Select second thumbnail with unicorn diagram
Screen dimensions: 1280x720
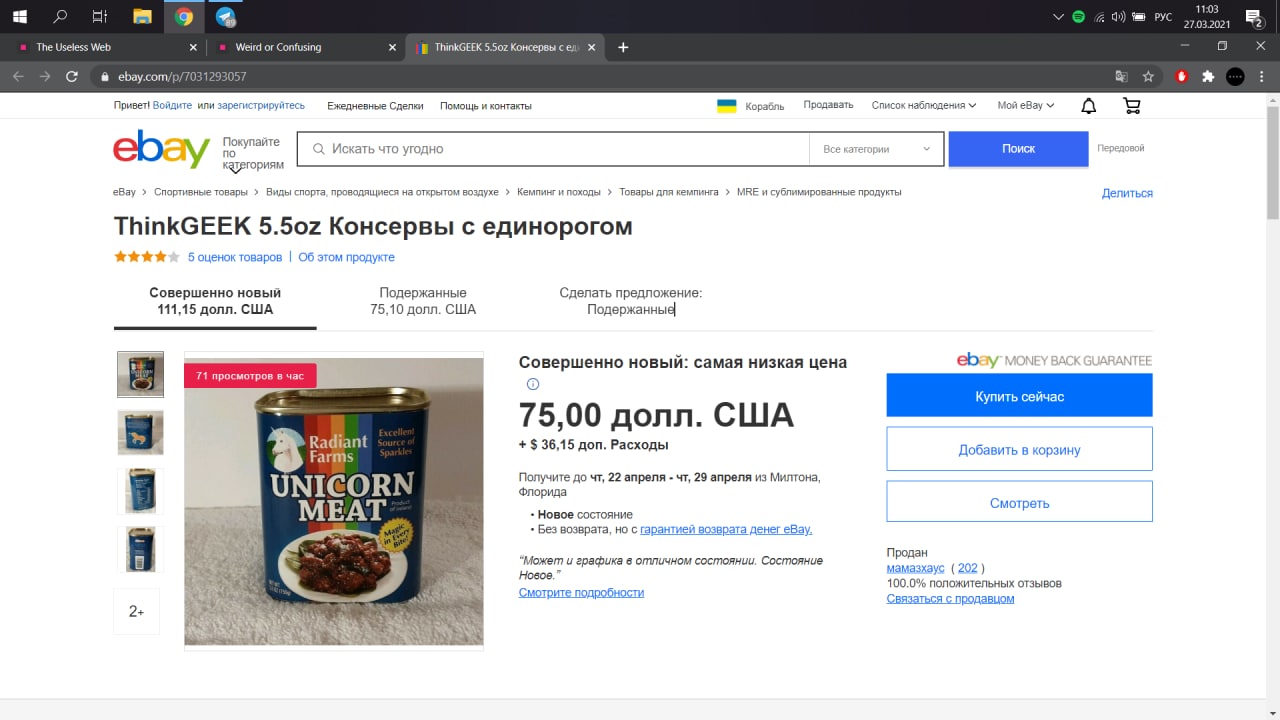point(141,433)
